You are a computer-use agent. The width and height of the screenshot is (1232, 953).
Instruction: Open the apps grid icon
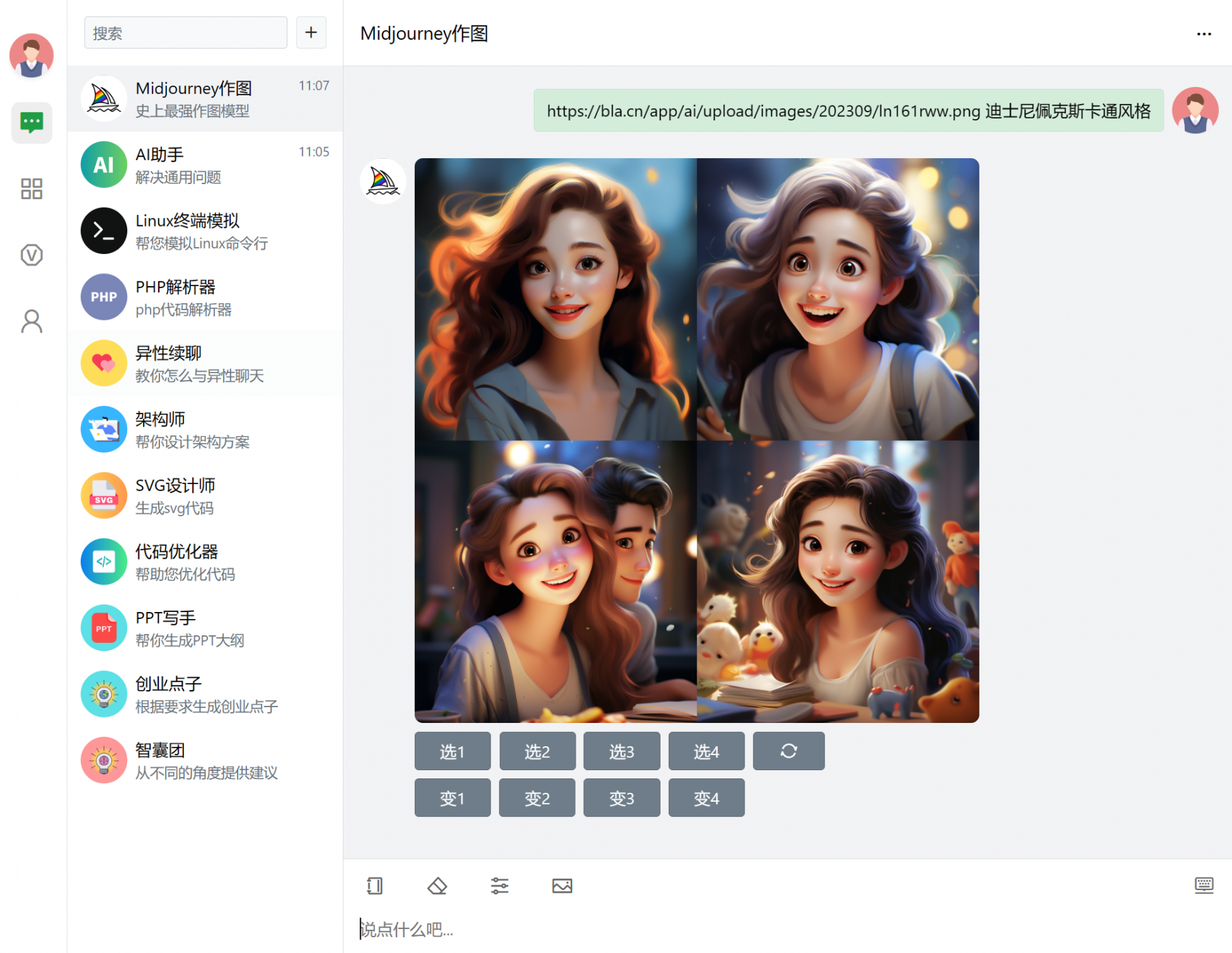point(31,189)
